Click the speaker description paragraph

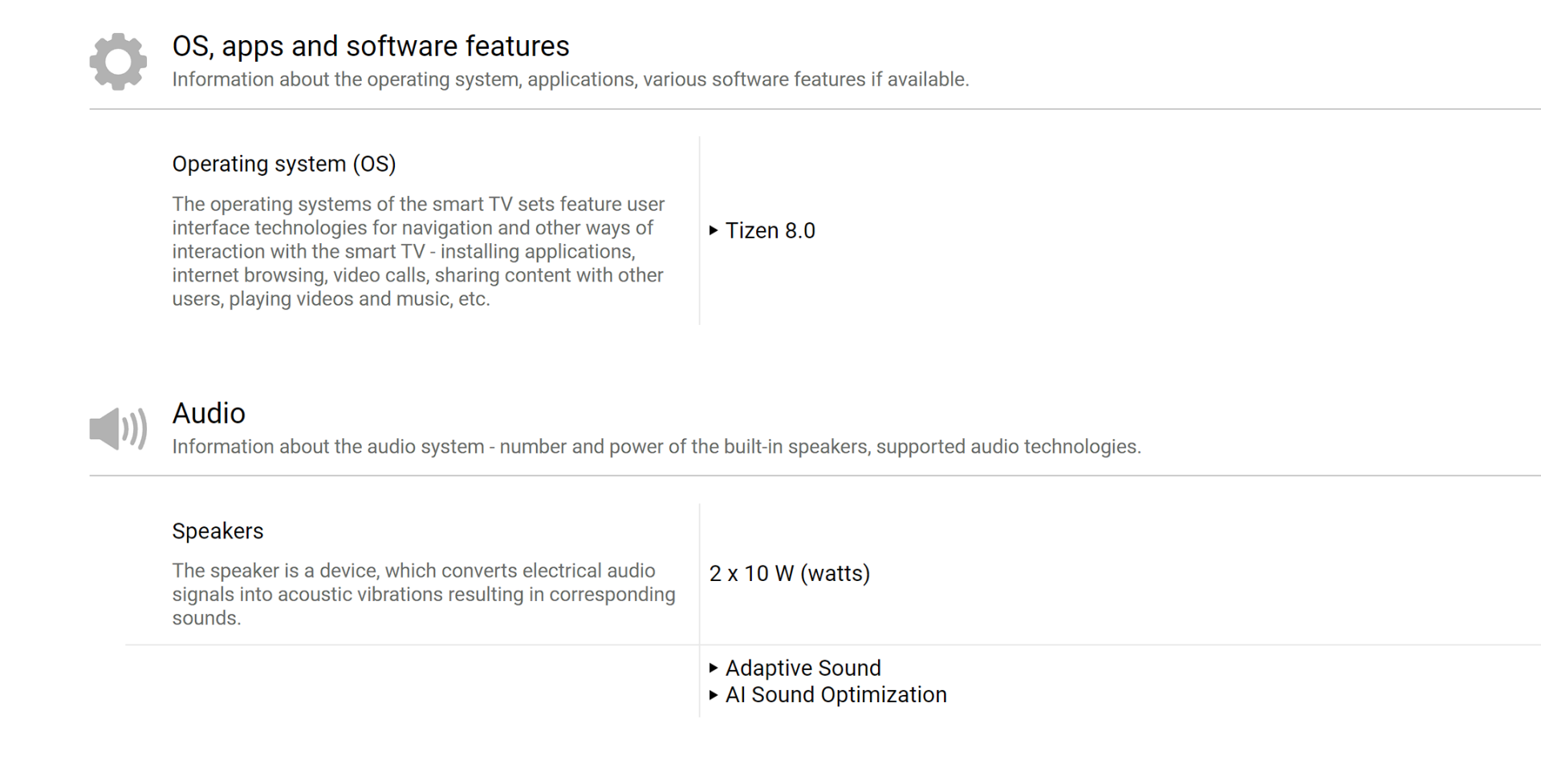point(423,595)
